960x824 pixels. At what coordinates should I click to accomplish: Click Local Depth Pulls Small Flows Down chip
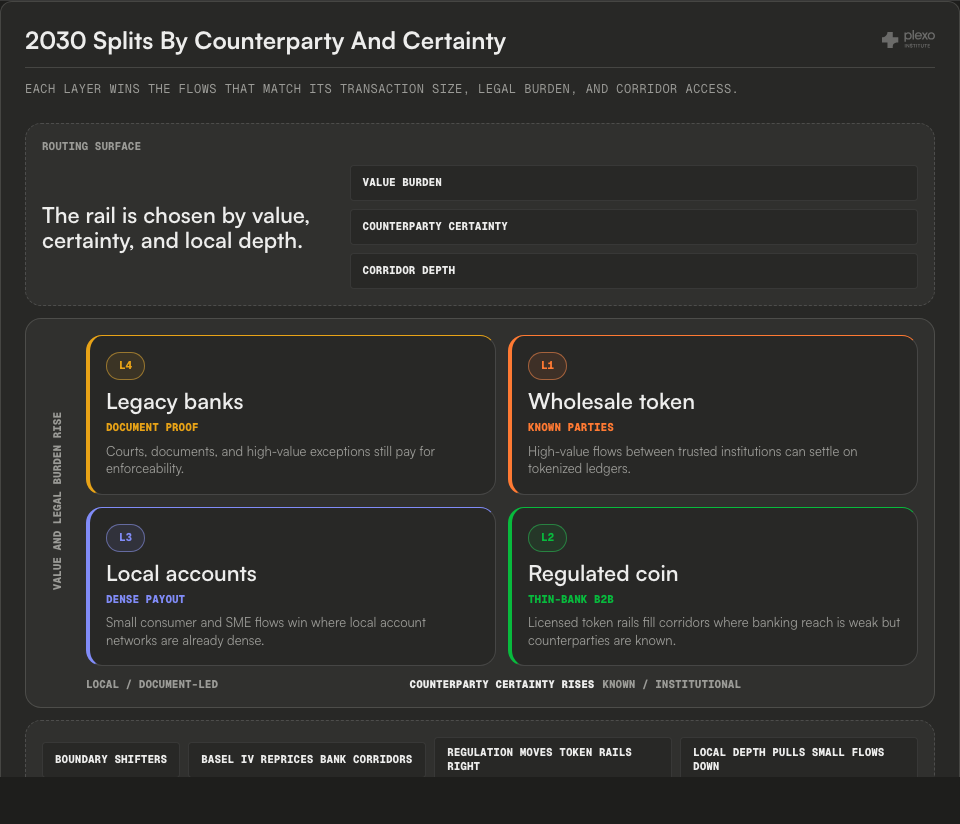pos(799,758)
